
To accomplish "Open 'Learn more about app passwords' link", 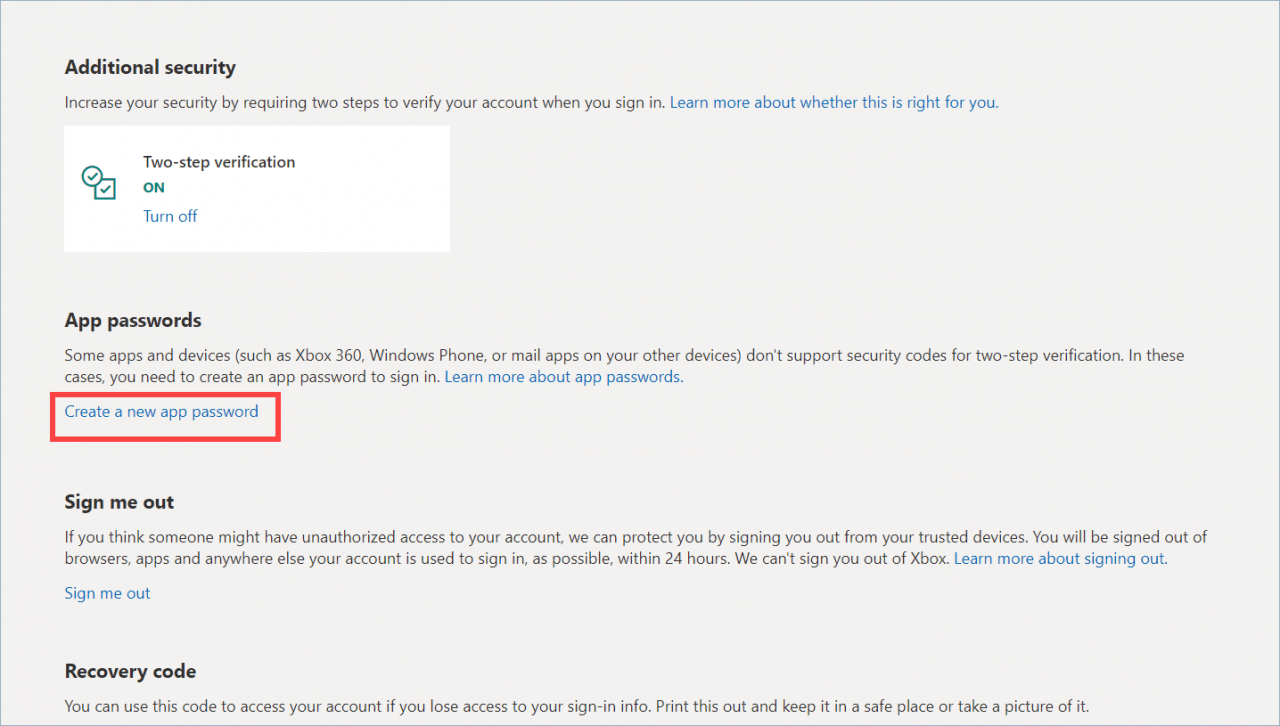I will click(x=563, y=377).
